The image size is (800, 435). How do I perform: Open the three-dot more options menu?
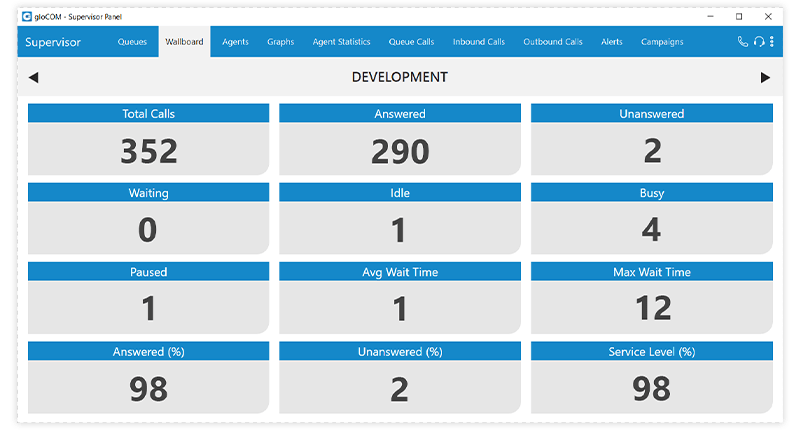coord(771,42)
